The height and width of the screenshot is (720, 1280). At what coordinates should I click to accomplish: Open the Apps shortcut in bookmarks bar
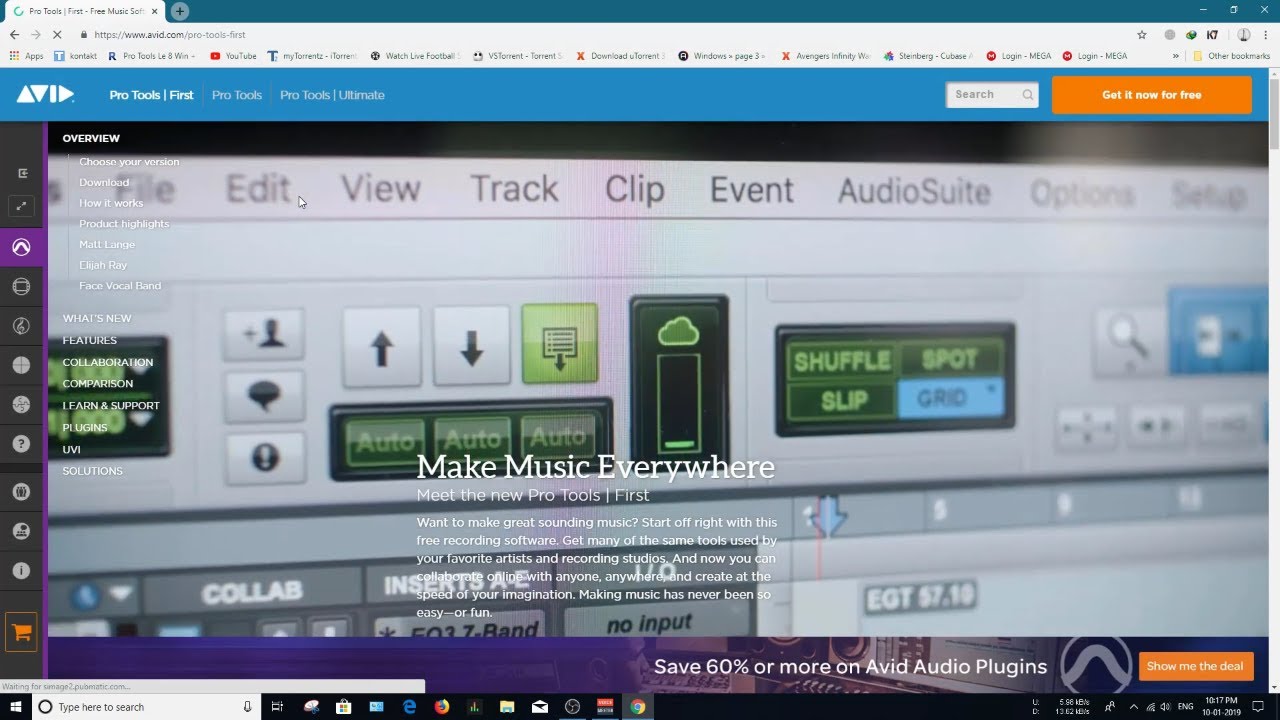point(27,56)
